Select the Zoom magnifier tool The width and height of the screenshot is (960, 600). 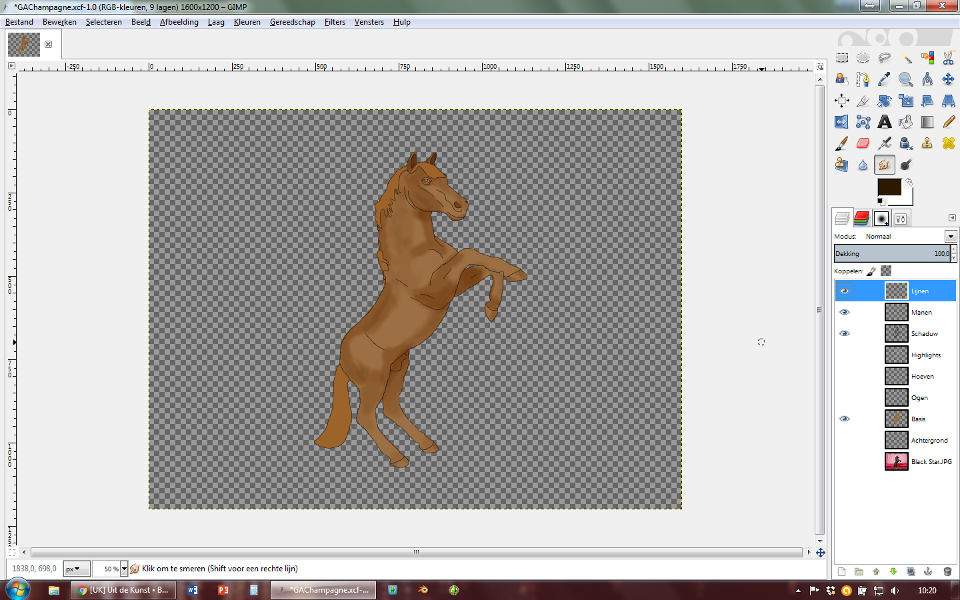pos(906,79)
